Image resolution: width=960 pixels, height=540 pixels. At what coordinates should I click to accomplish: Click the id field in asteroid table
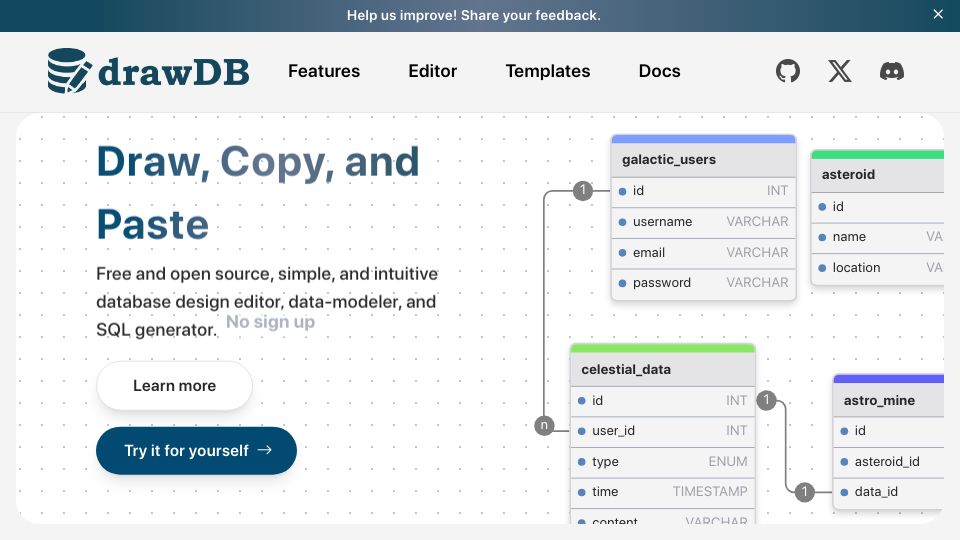pos(877,207)
